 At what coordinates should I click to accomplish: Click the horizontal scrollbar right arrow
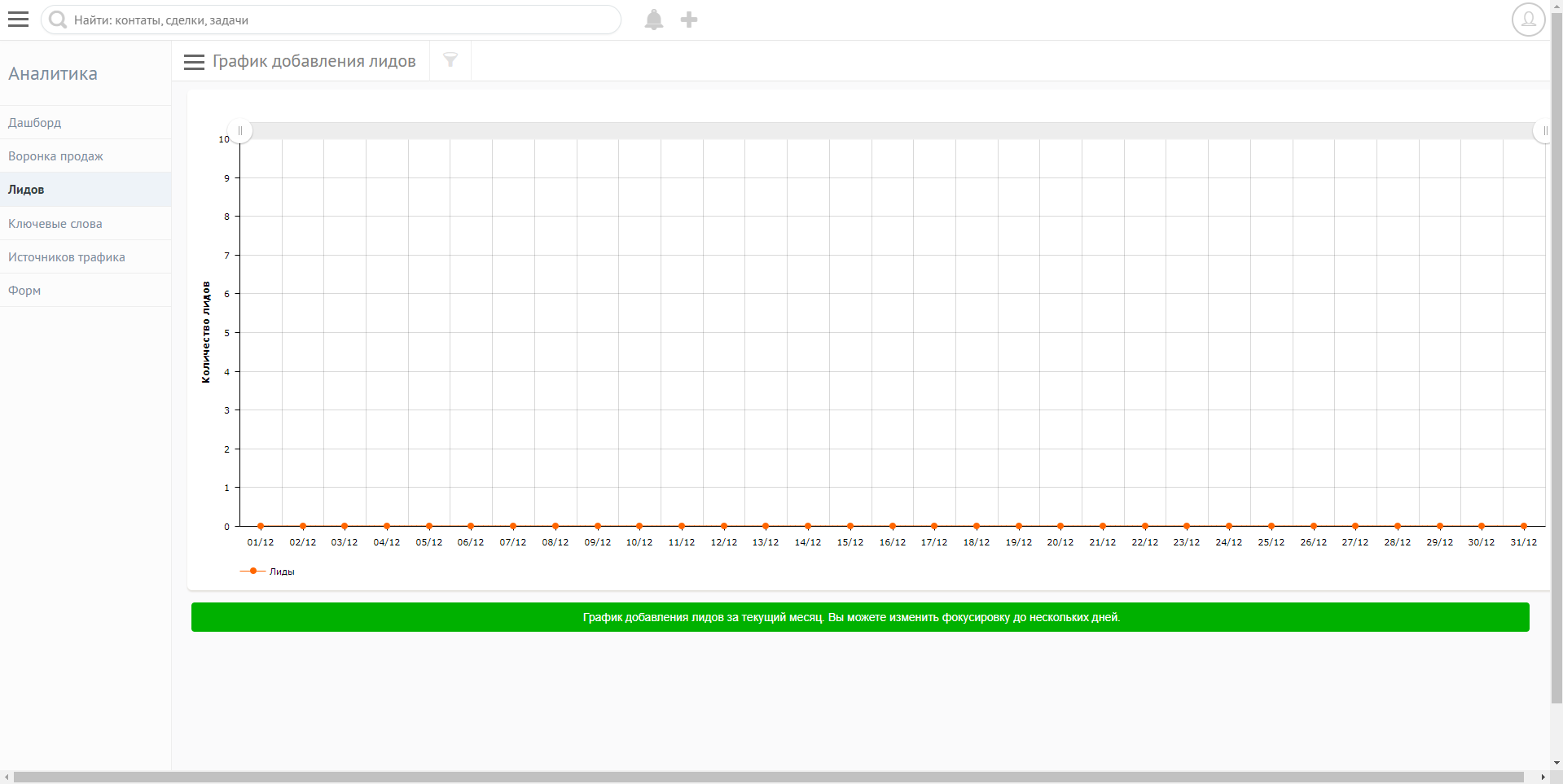[x=1543, y=777]
